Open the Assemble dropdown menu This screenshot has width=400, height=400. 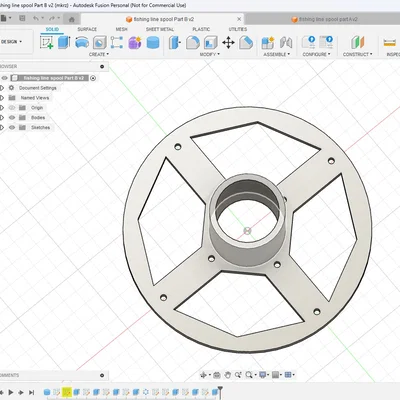[277, 54]
